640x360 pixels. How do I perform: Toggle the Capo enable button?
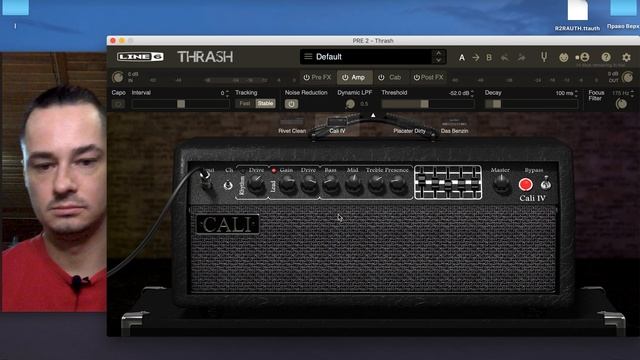[118, 104]
